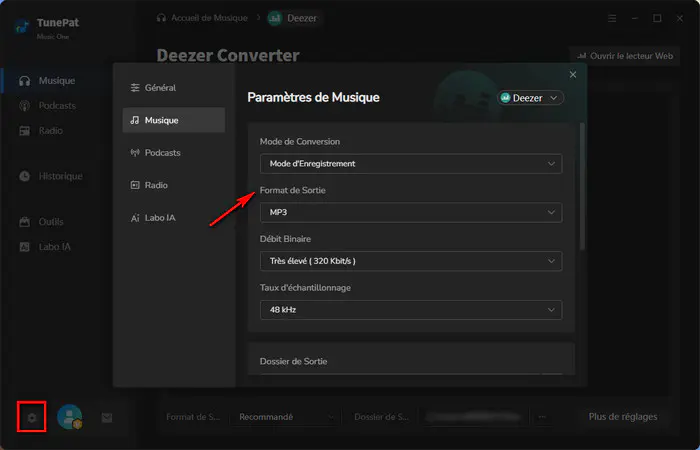The height and width of the screenshot is (450, 700).
Task: Click the Radio icon in main sidebar
Action: [25, 131]
